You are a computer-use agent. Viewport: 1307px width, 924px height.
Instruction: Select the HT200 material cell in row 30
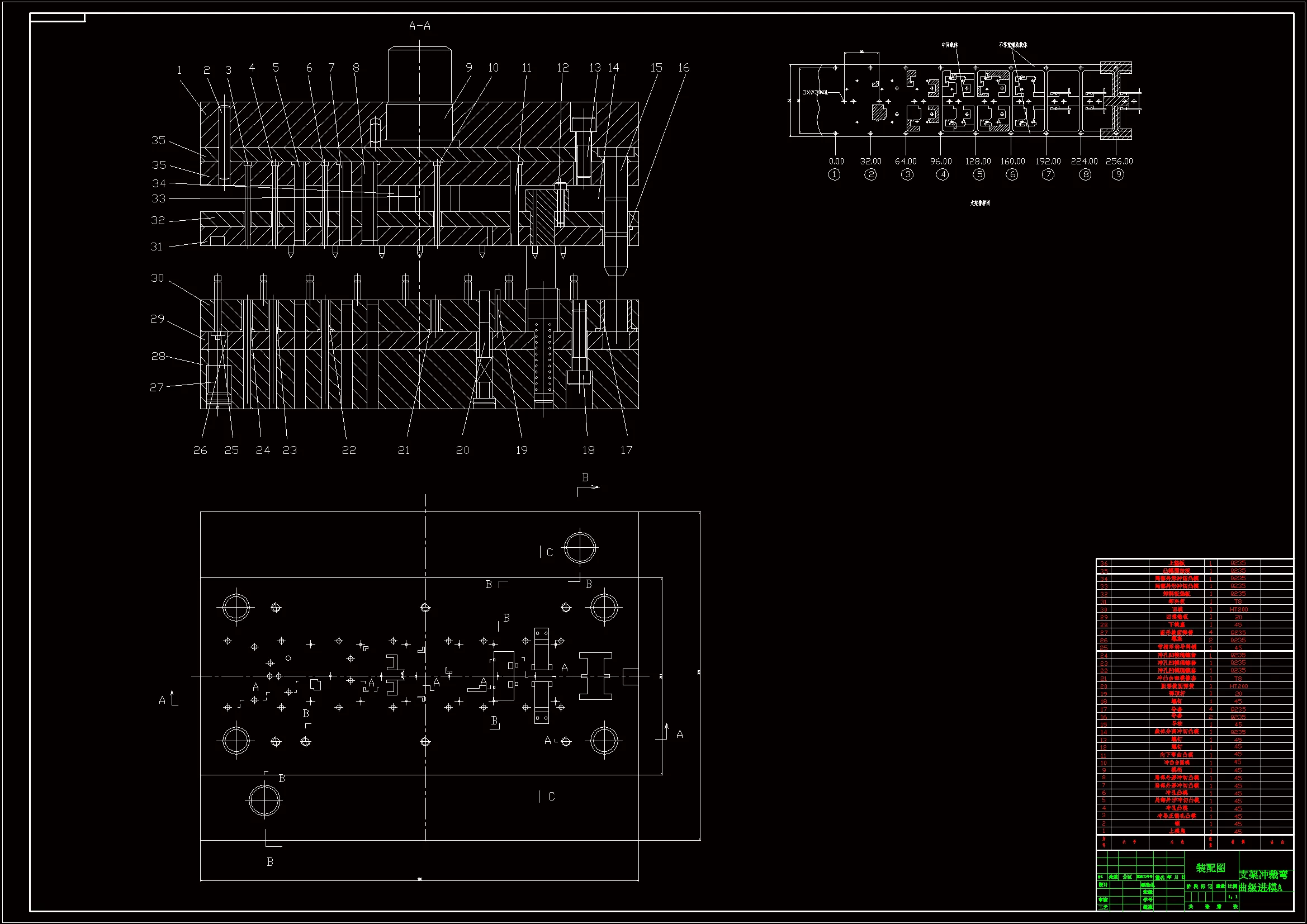(x=1238, y=609)
